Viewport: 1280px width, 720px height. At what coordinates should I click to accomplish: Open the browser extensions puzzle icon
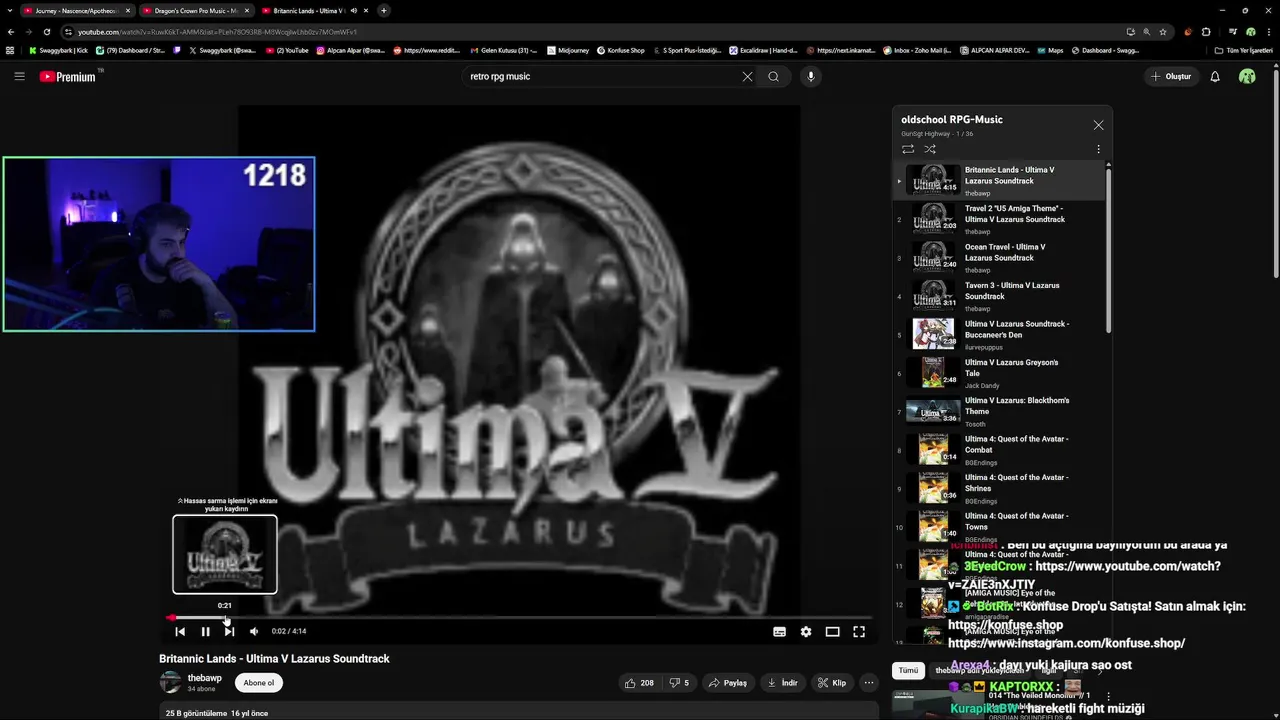point(1206,32)
